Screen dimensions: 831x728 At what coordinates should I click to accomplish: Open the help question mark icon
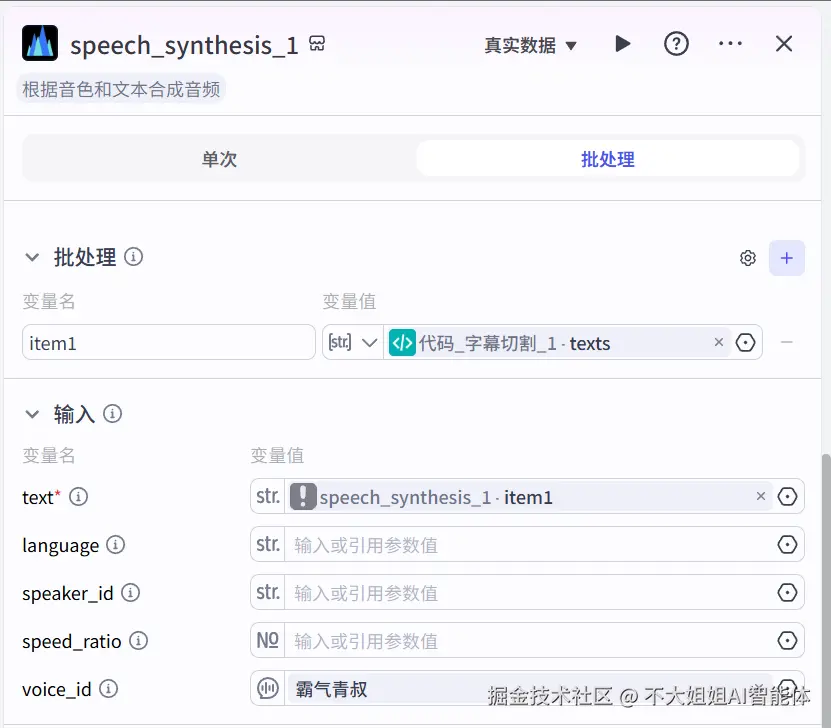(x=676, y=44)
